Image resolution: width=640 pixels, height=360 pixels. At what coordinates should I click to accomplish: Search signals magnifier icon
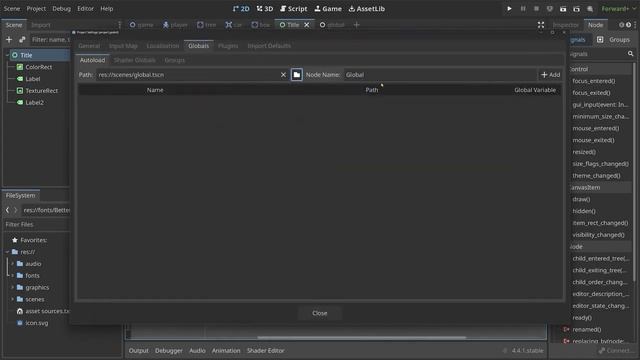click(x=631, y=54)
